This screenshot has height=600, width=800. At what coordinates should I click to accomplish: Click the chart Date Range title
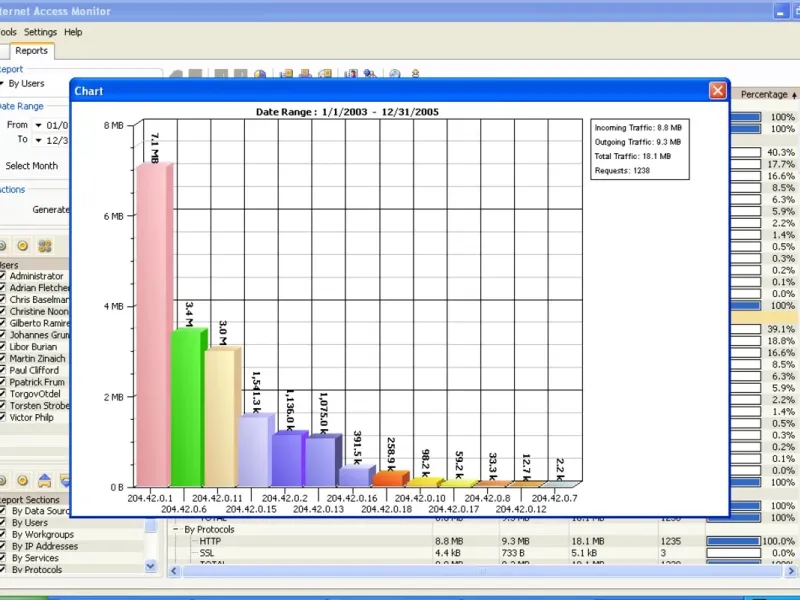[x=347, y=112]
